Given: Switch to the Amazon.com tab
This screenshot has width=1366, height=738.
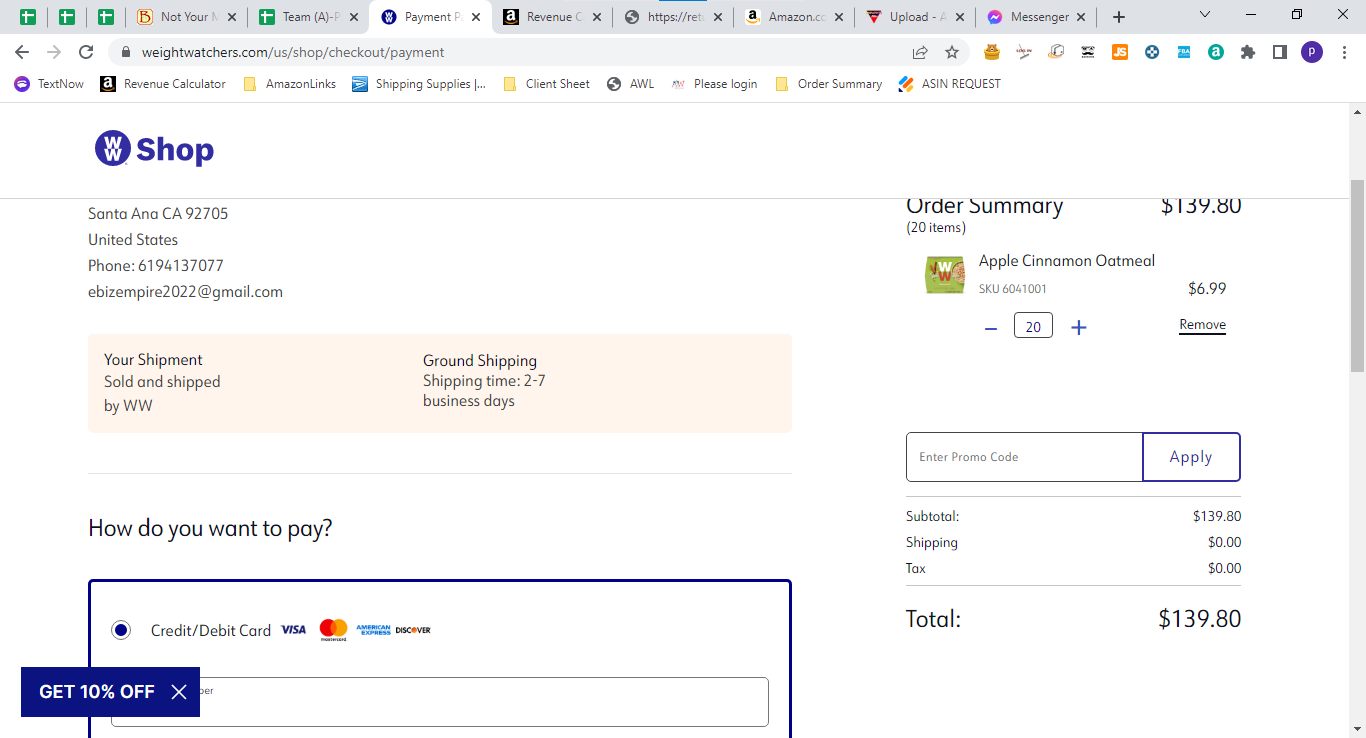Looking at the screenshot, I should pos(796,17).
